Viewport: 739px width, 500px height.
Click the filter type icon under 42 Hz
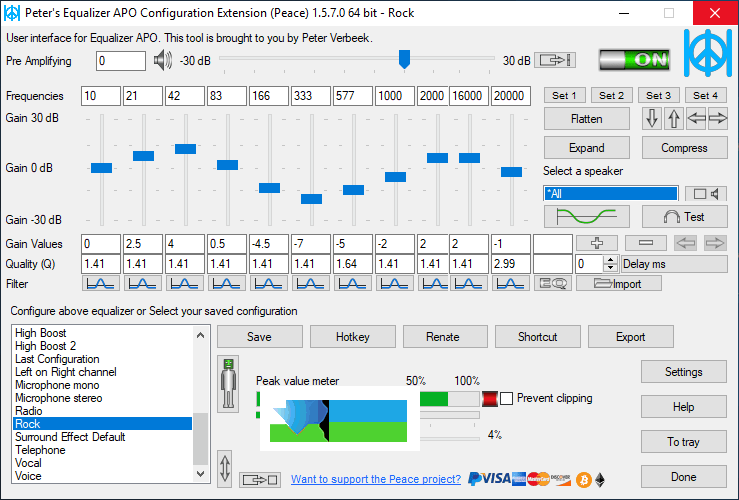point(184,284)
